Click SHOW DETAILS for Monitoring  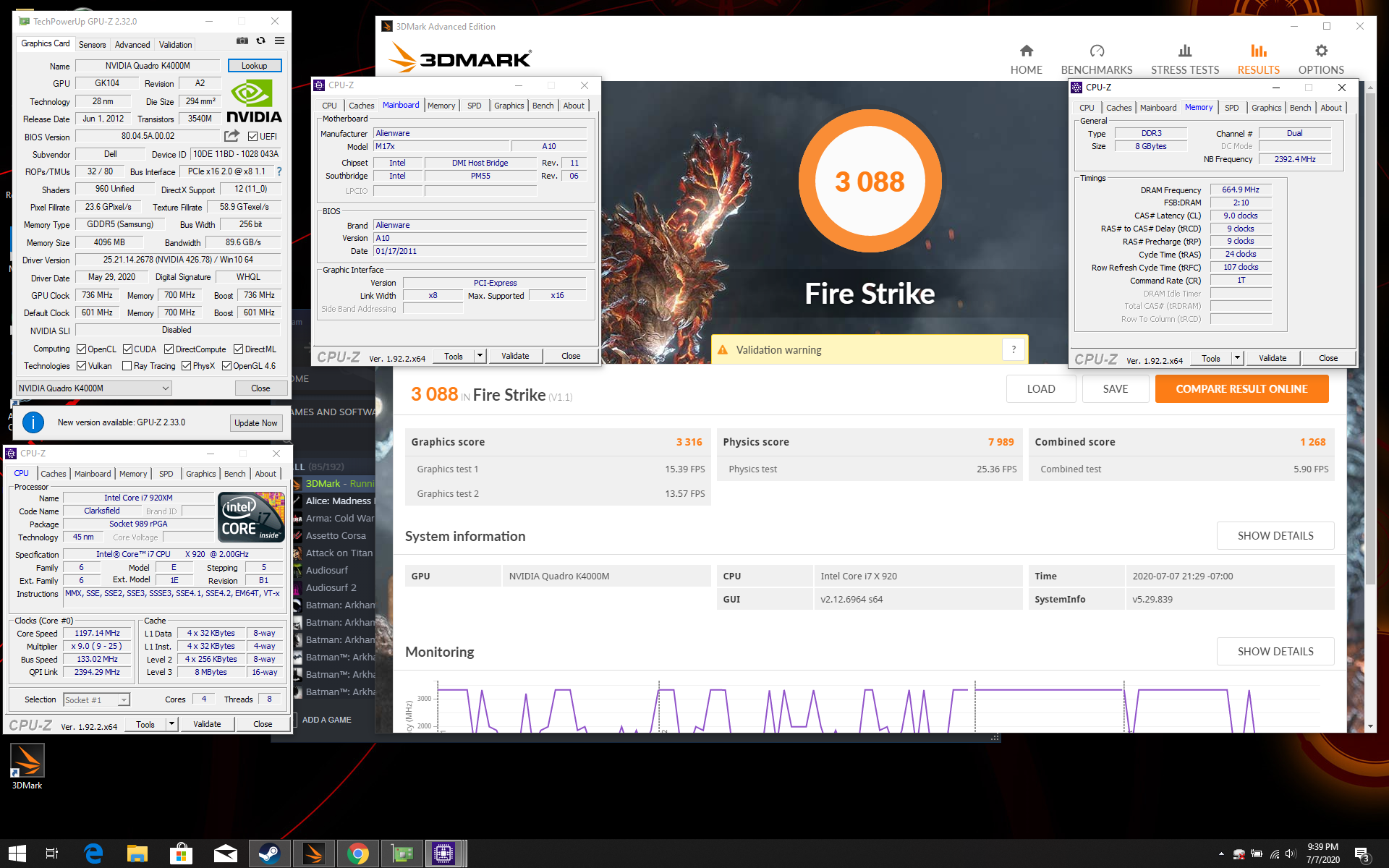coord(1275,652)
